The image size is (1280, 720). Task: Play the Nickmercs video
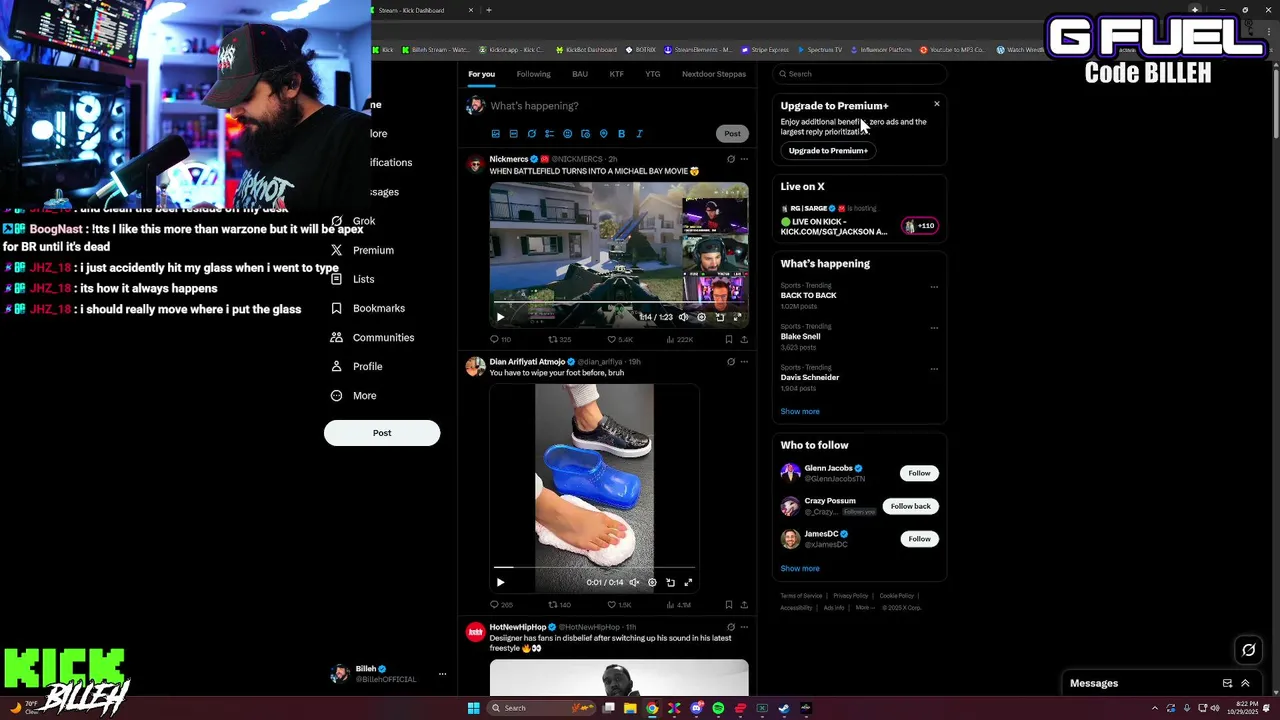coord(500,317)
